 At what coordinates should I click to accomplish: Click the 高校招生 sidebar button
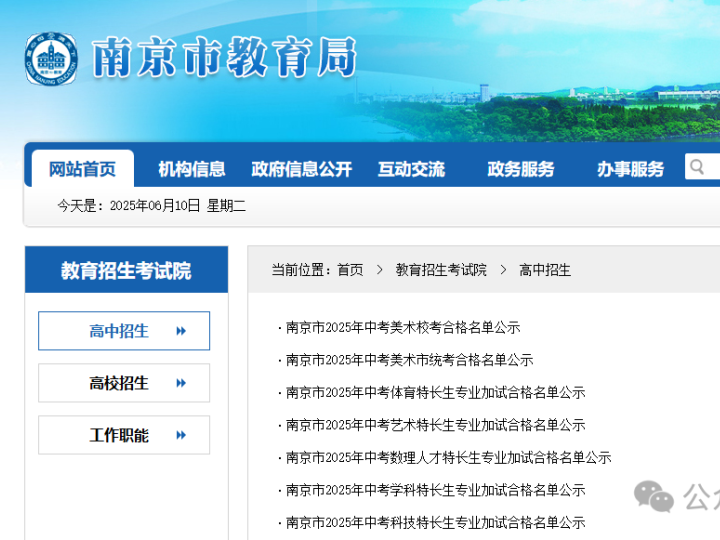(124, 383)
